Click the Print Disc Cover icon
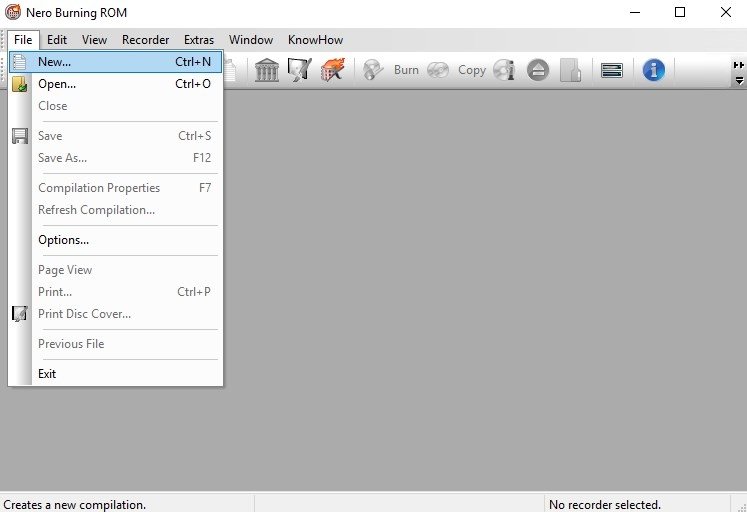 click(x=20, y=313)
